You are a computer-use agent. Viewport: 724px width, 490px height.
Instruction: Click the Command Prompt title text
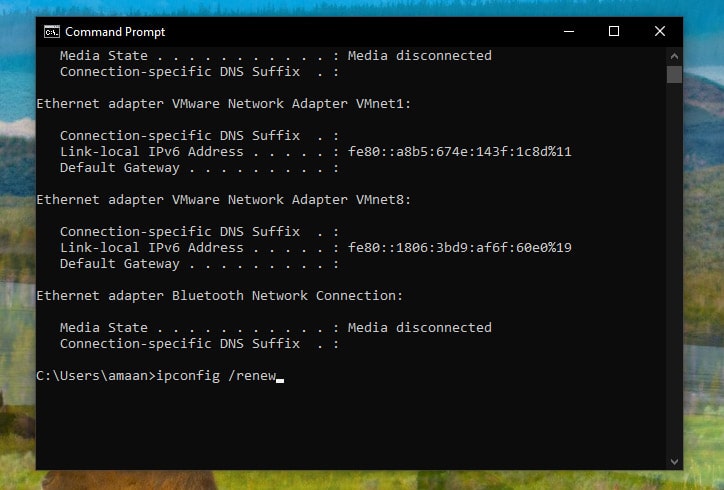(x=115, y=32)
